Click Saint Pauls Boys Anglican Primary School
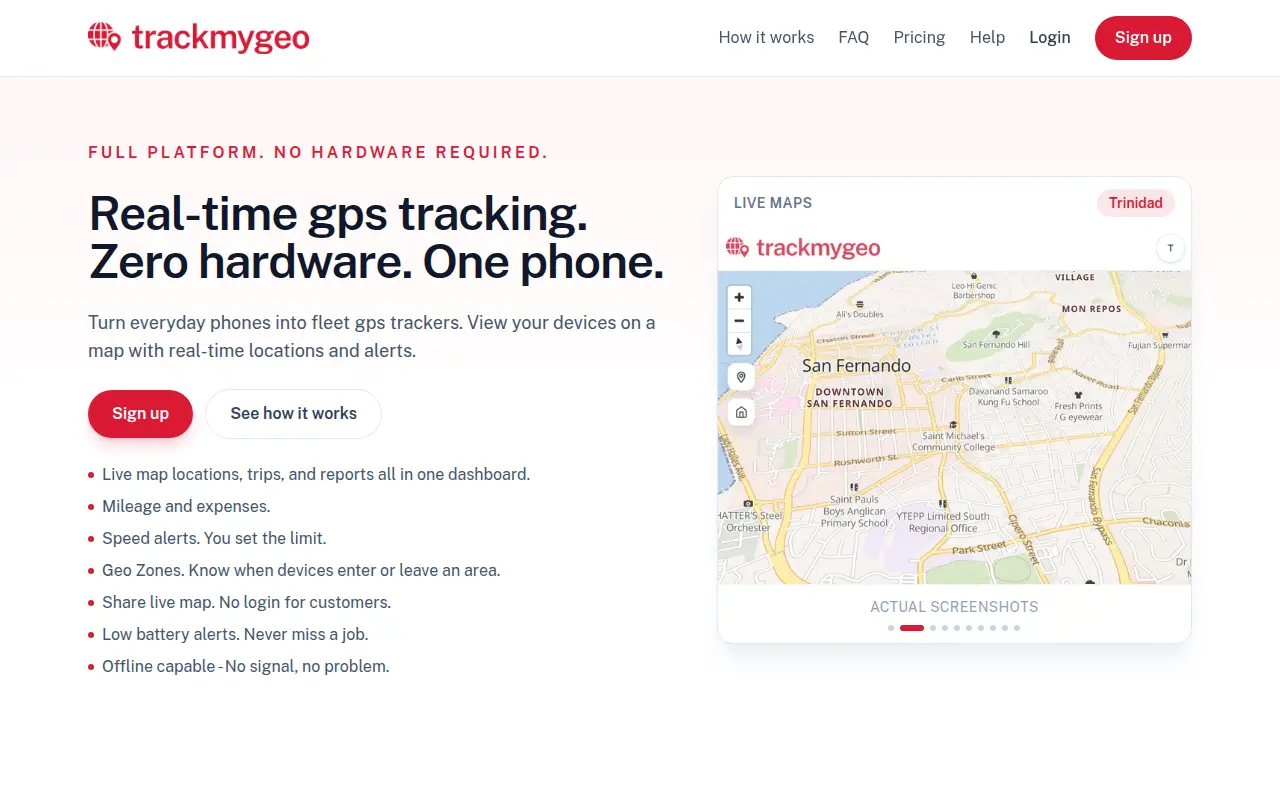 [x=855, y=511]
